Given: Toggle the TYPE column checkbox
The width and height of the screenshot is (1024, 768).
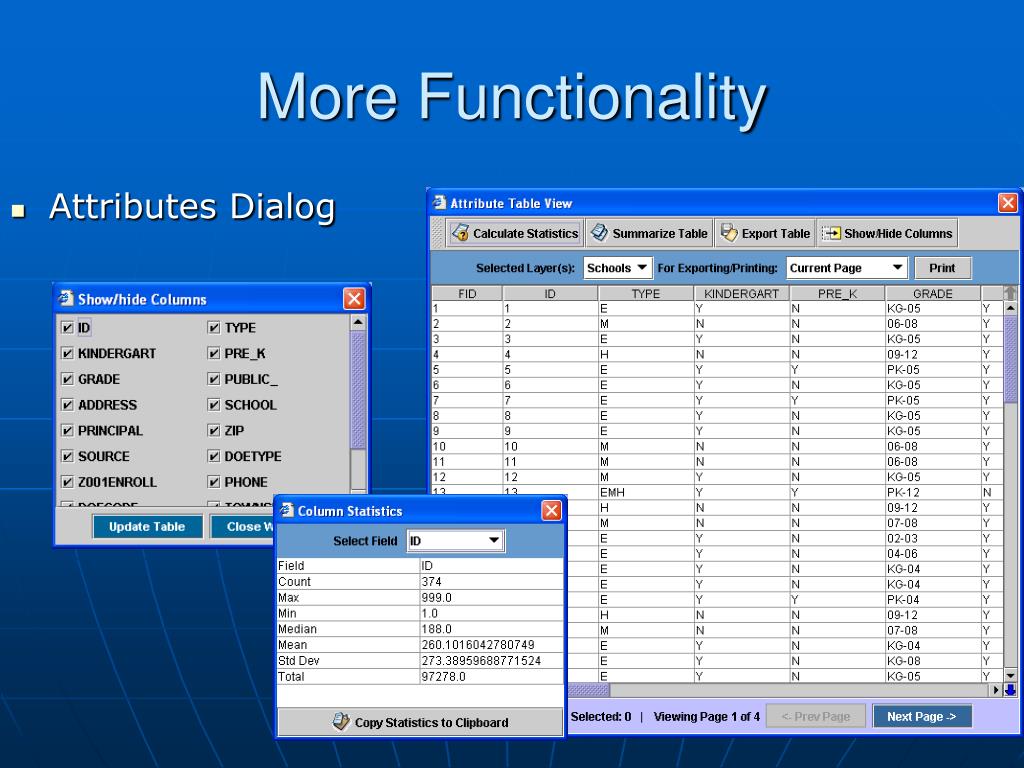Looking at the screenshot, I should [x=214, y=328].
